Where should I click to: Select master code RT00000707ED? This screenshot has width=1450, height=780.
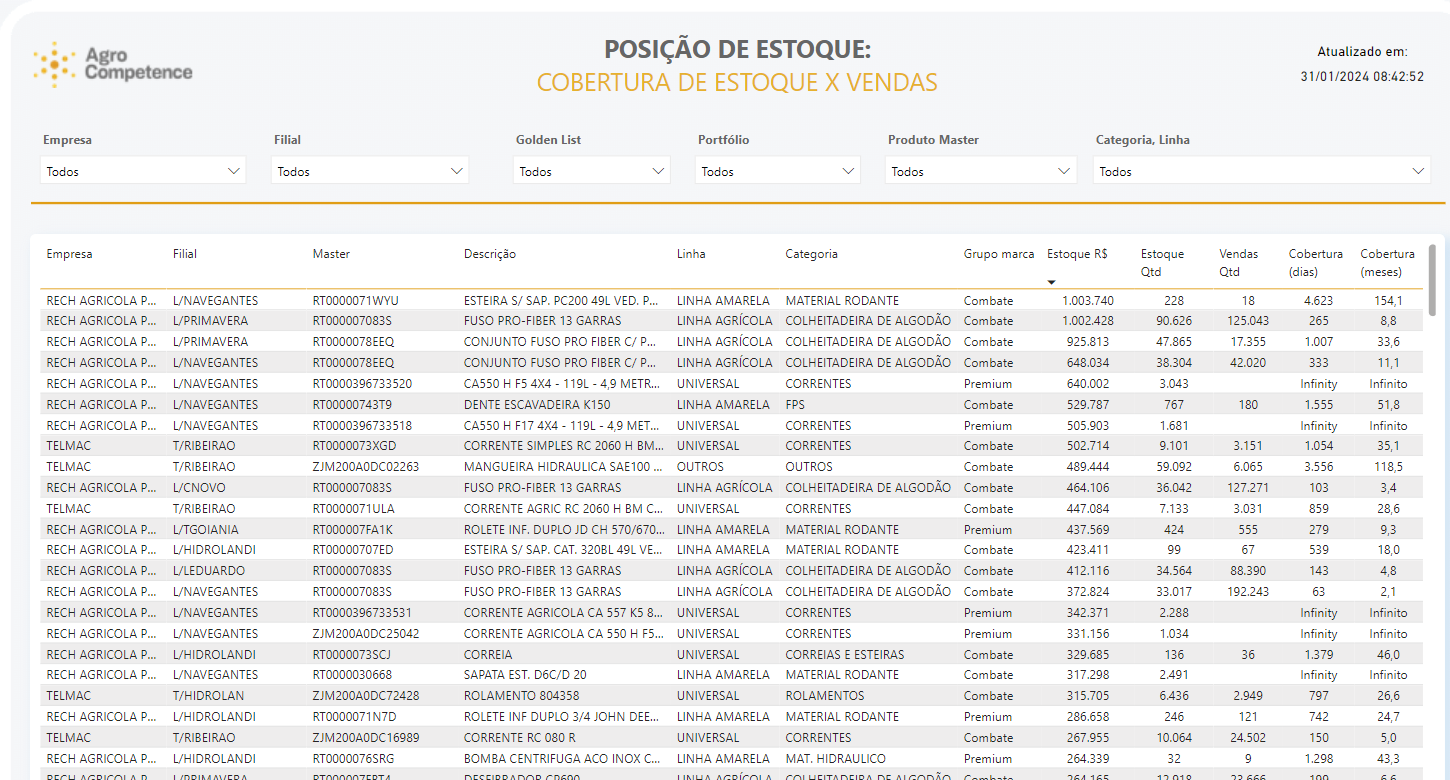point(353,550)
